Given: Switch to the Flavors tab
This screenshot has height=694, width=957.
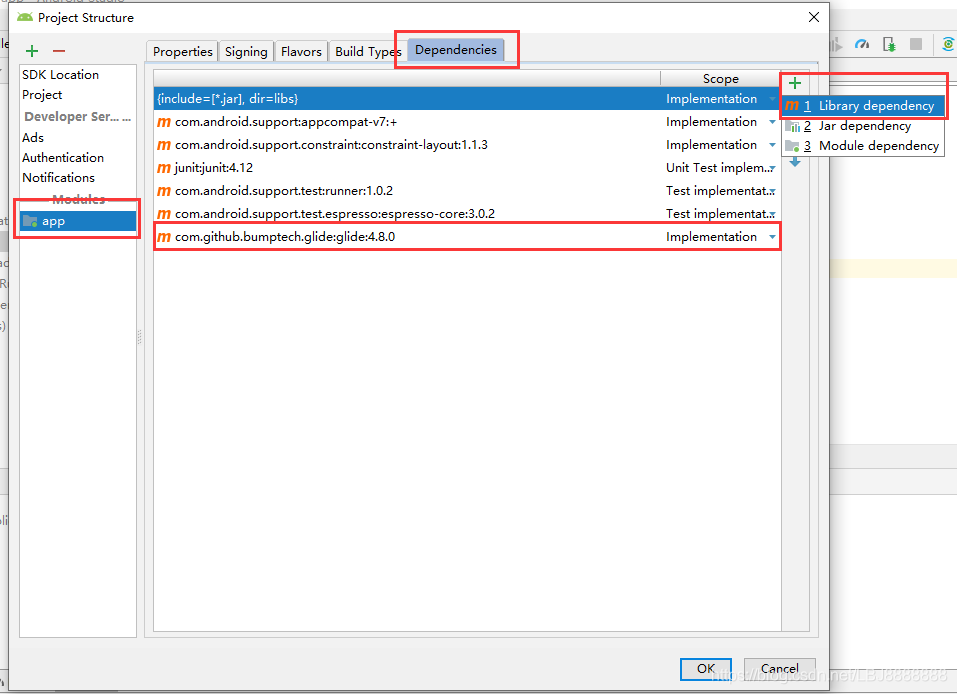Looking at the screenshot, I should (x=301, y=52).
